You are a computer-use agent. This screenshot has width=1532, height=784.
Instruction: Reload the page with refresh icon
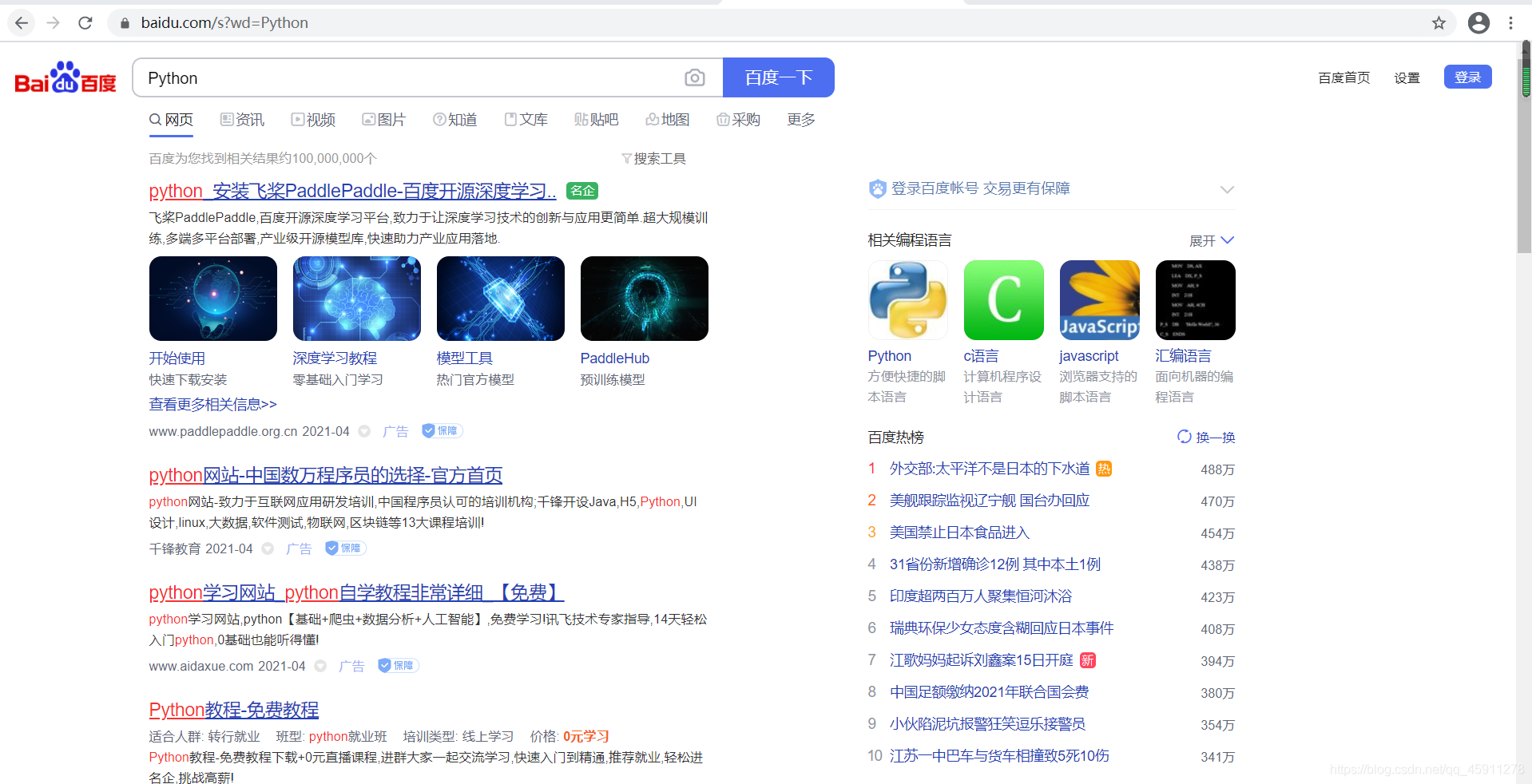(x=85, y=23)
